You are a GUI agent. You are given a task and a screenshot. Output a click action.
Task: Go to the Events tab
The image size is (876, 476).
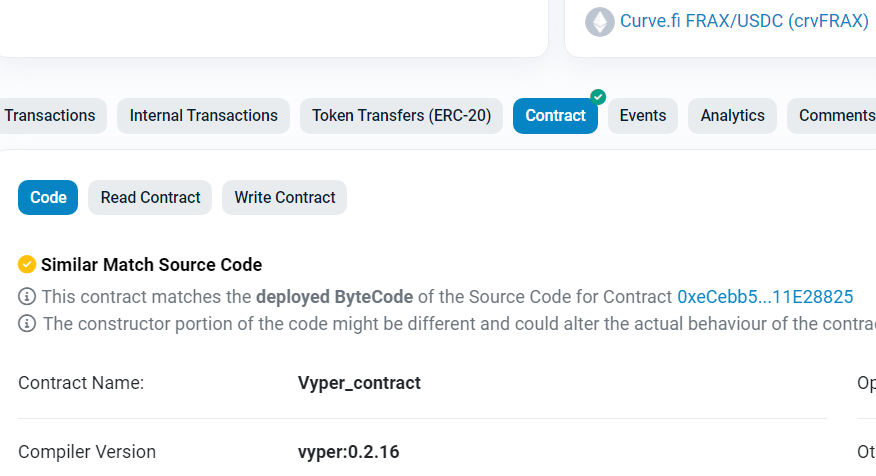[x=642, y=116]
